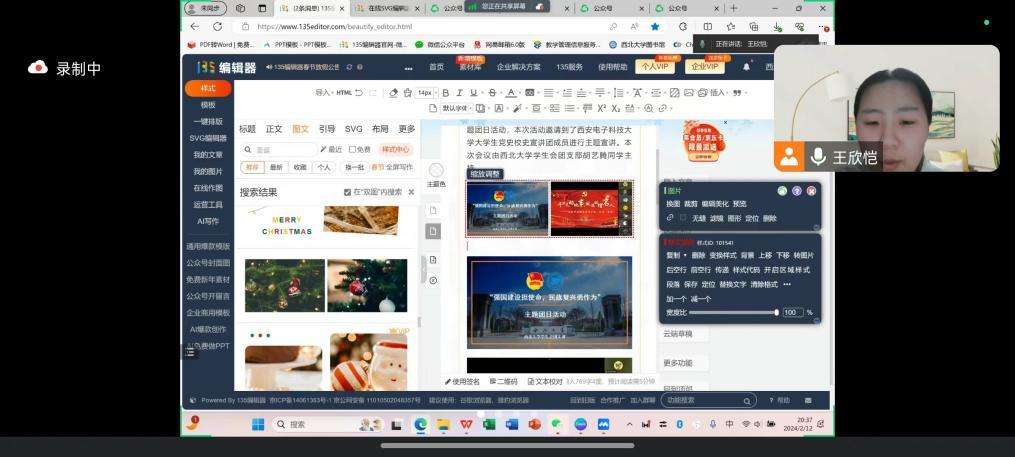1015x457 pixels.
Task: Switch to the 标题 style tab
Action: 247,129
